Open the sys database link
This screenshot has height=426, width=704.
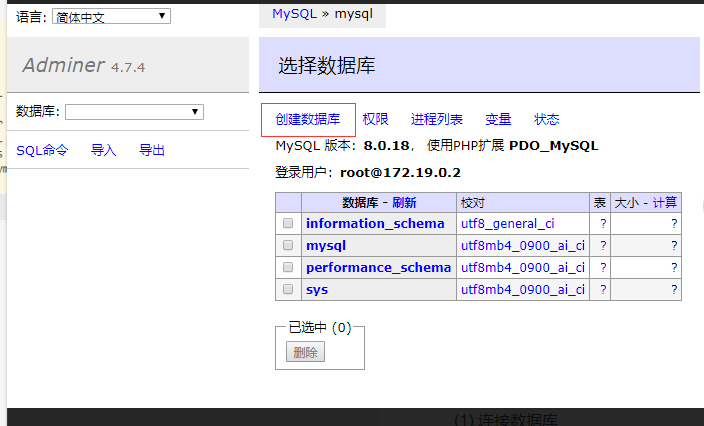tap(317, 290)
